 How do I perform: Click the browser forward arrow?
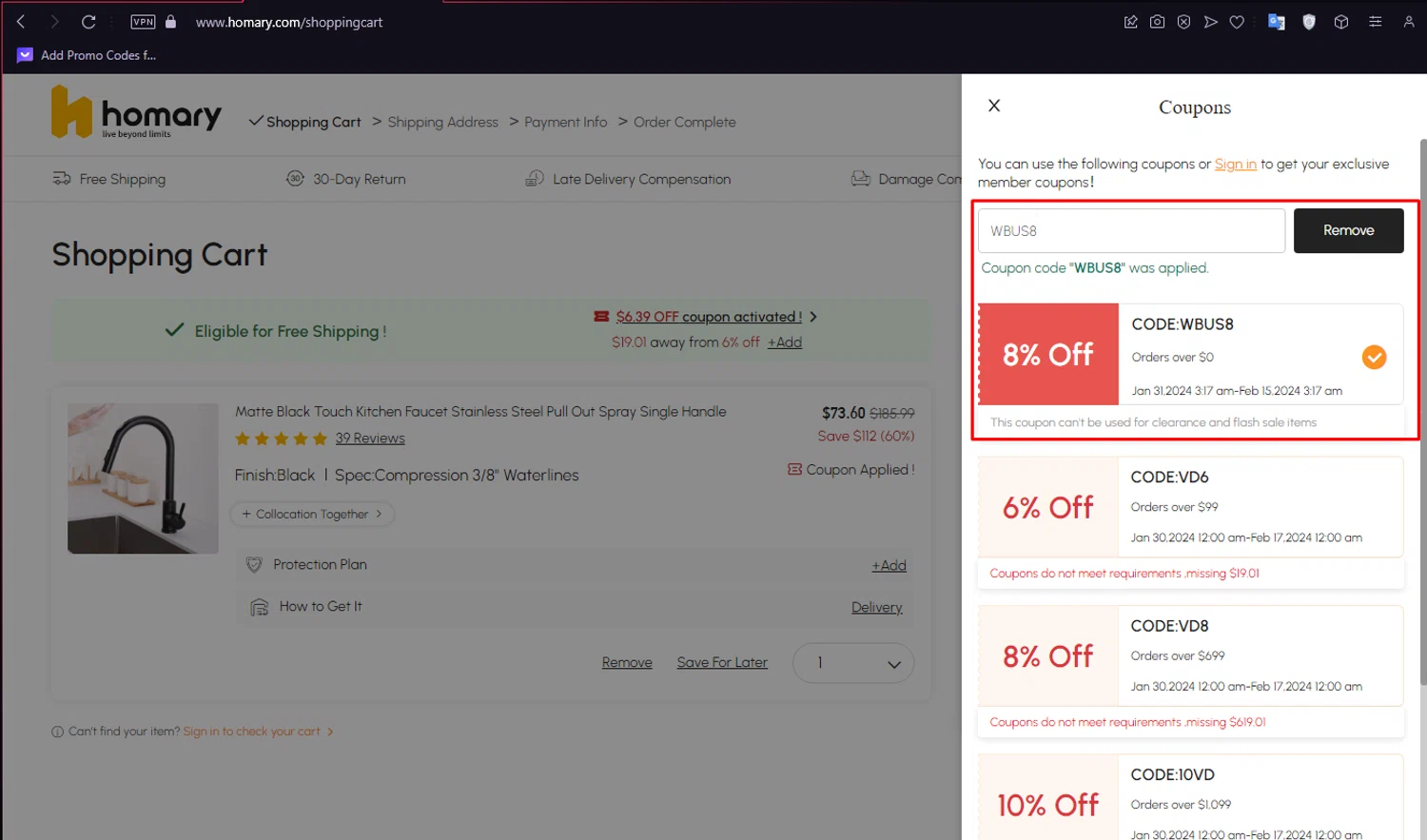(x=54, y=22)
